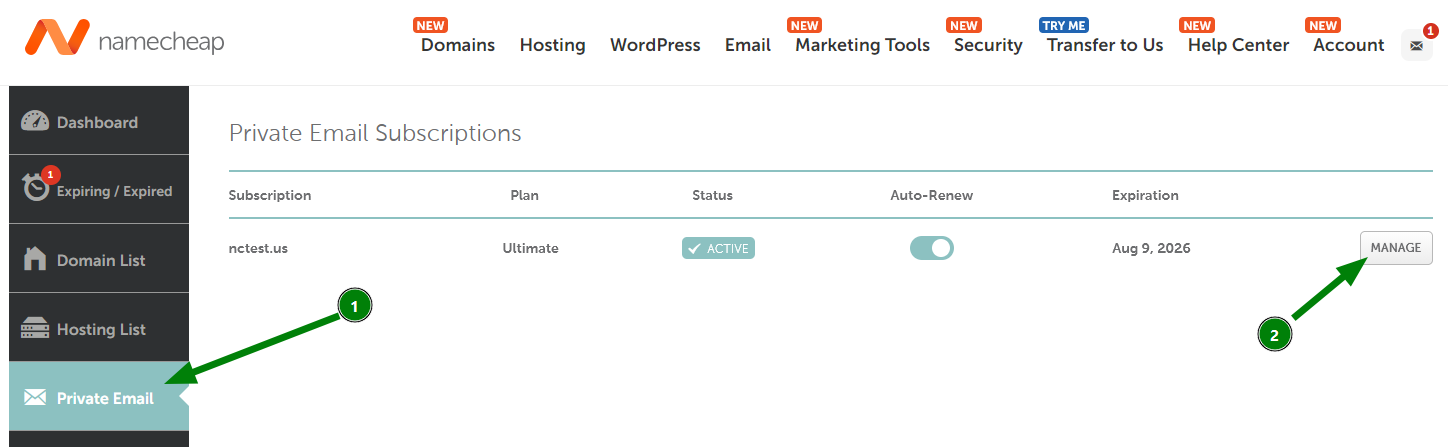Click the Private Email envelope icon
This screenshot has width=1448, height=447.
(x=35, y=398)
